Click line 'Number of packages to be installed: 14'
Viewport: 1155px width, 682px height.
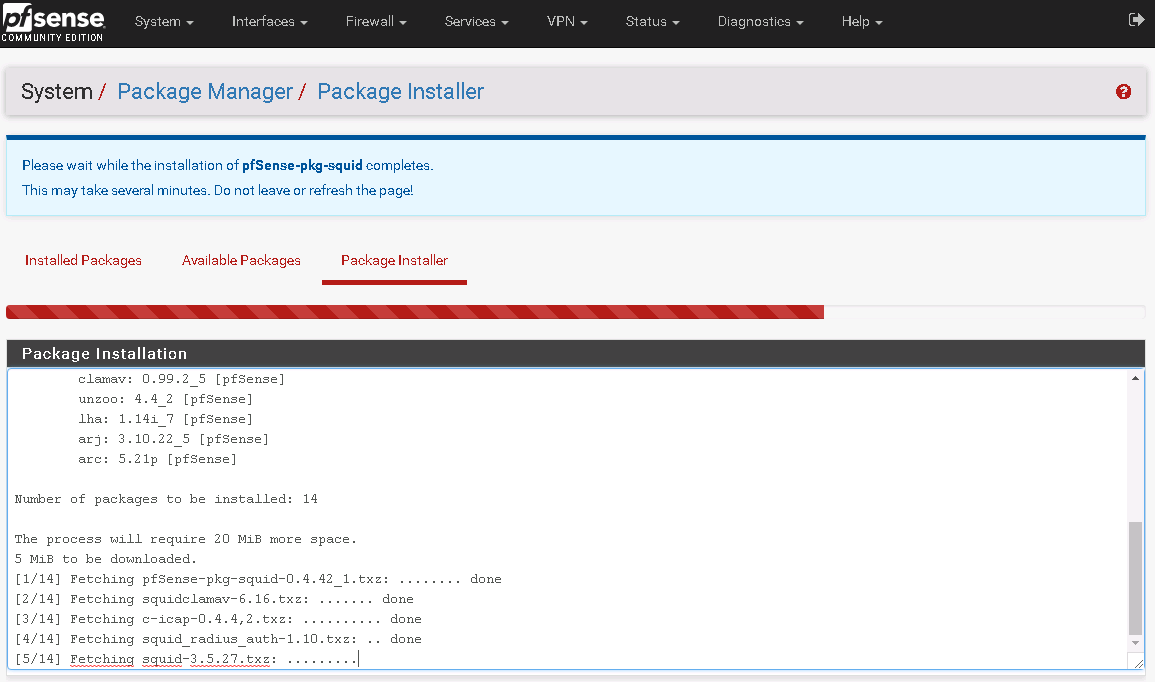click(x=166, y=499)
